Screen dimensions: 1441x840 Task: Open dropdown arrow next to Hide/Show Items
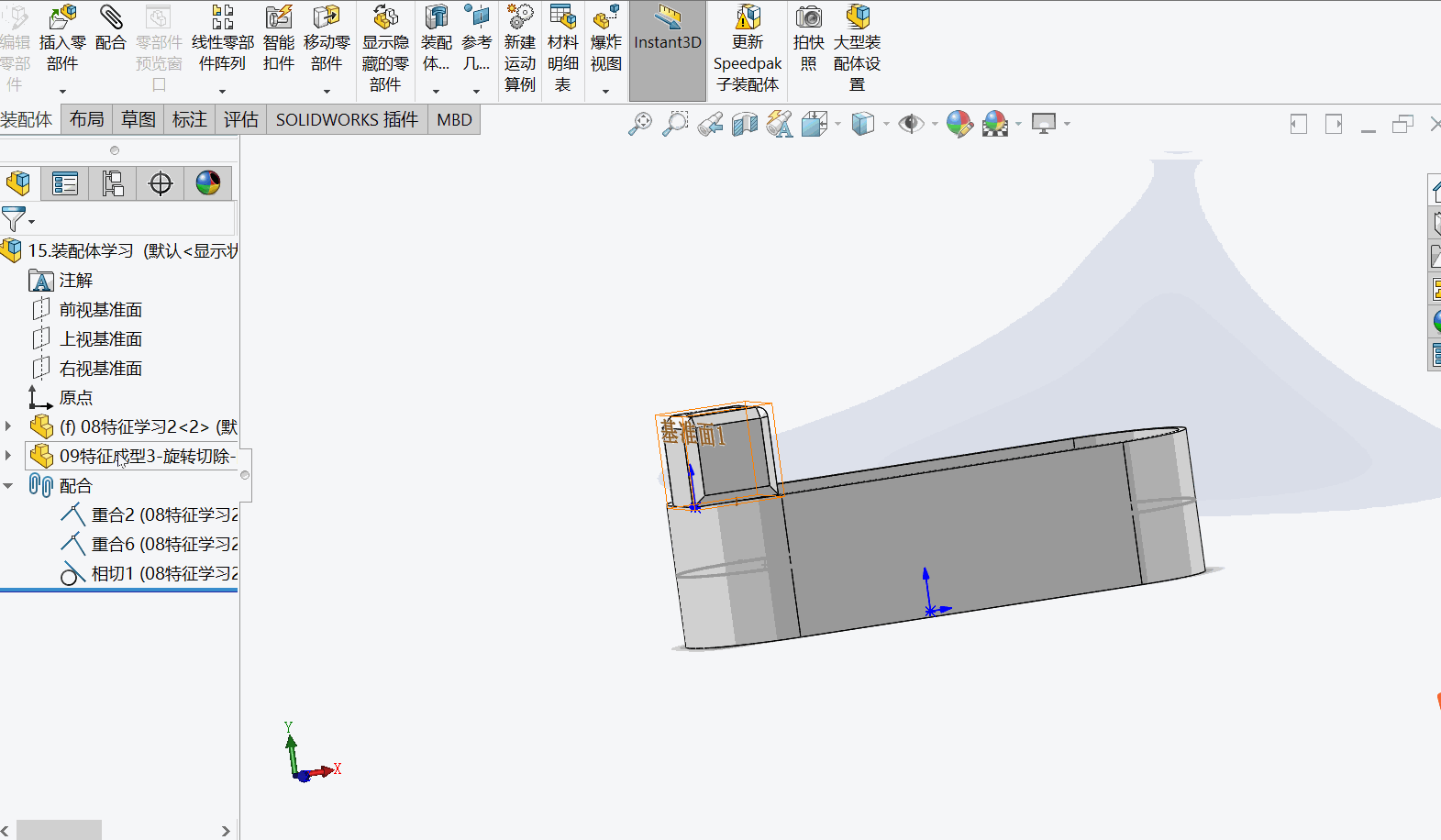point(935,124)
